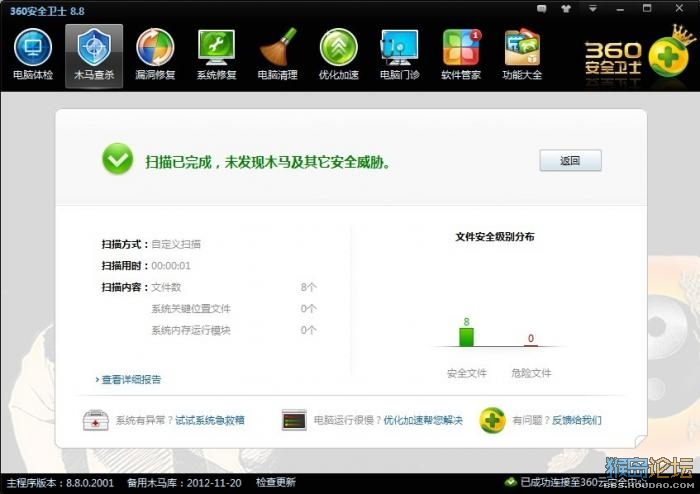Click the 试试系统急救箱 link

pos(210,420)
